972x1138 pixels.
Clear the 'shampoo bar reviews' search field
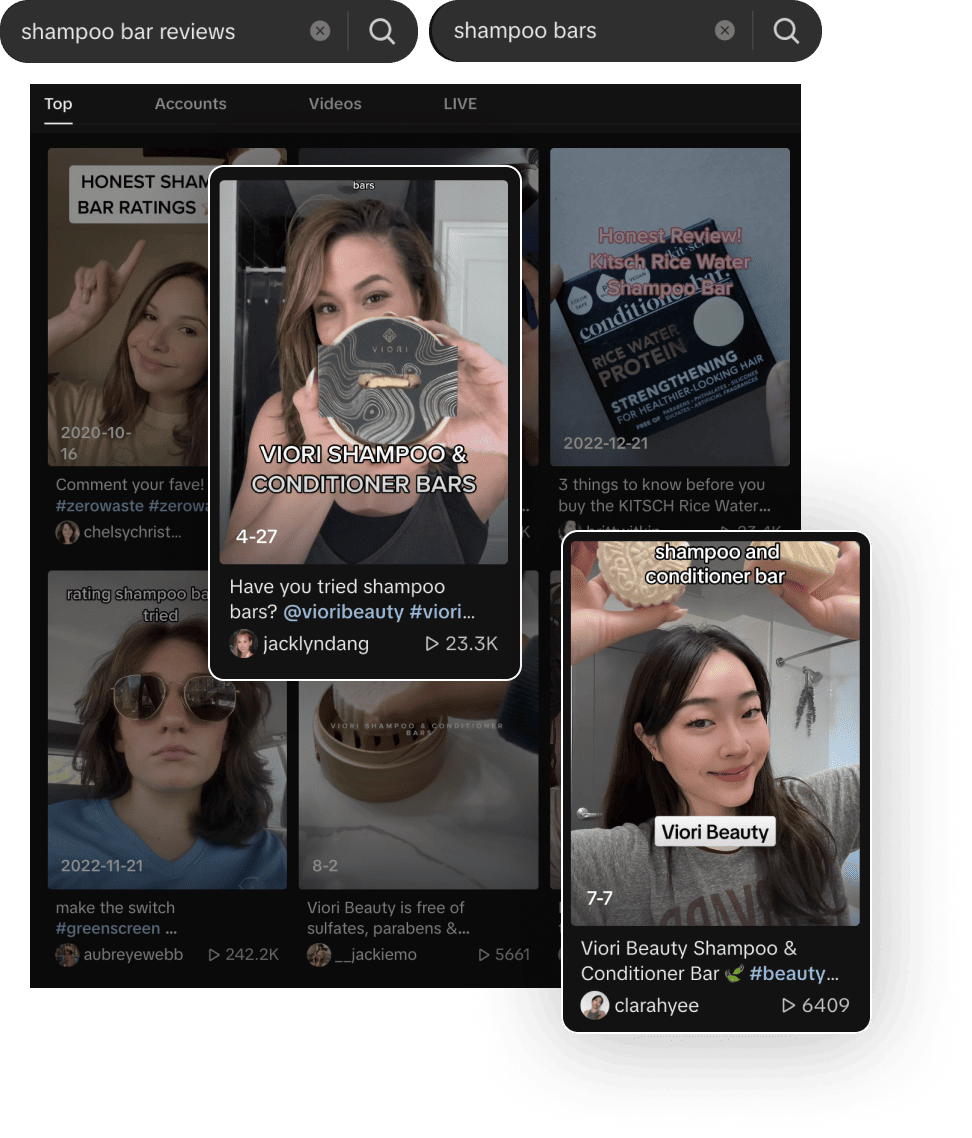320,31
